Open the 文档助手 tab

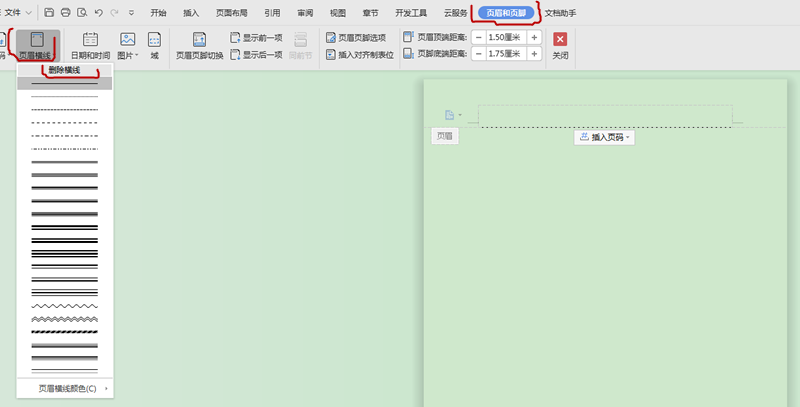pyautogui.click(x=560, y=13)
